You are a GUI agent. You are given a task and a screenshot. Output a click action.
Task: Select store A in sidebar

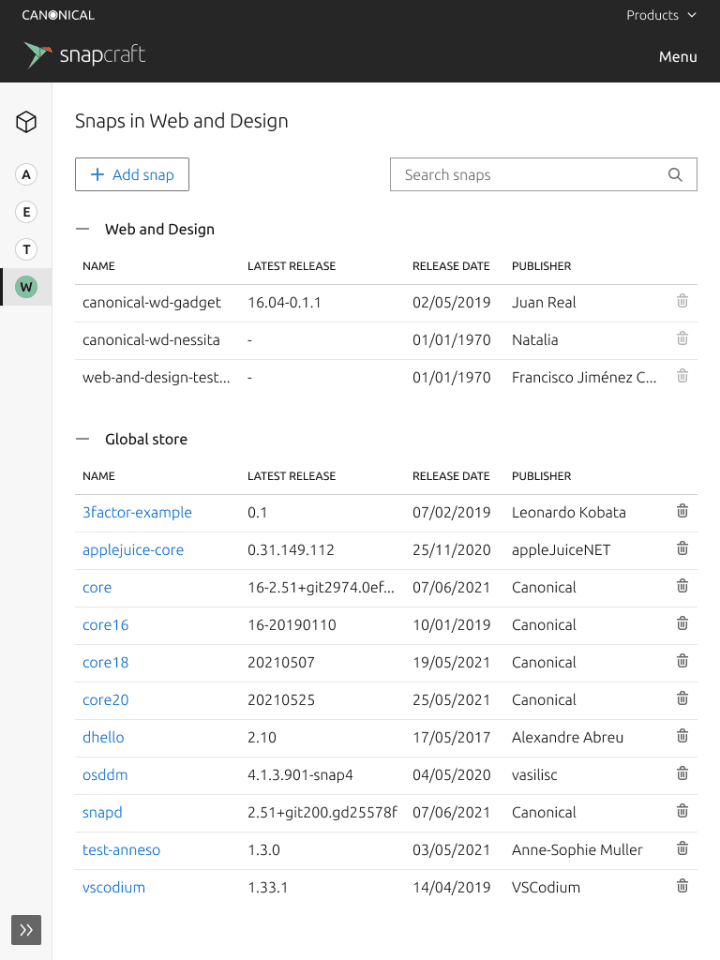tap(26, 175)
